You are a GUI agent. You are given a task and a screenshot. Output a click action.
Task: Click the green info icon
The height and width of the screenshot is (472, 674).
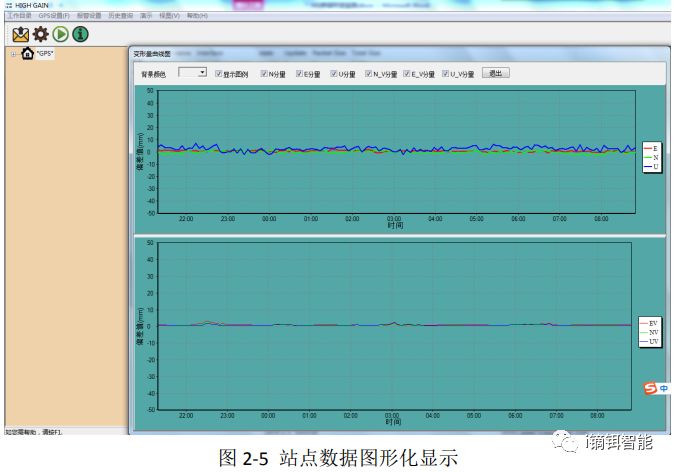[80, 34]
